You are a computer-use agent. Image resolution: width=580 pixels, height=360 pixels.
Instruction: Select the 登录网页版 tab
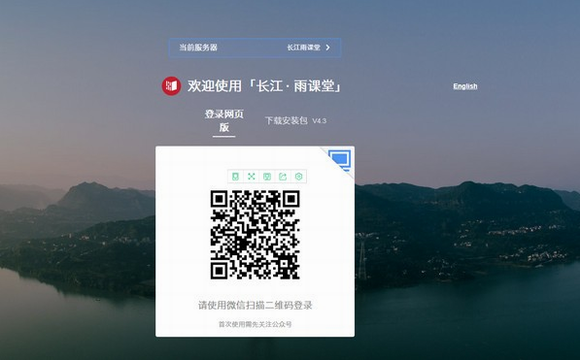pos(224,121)
